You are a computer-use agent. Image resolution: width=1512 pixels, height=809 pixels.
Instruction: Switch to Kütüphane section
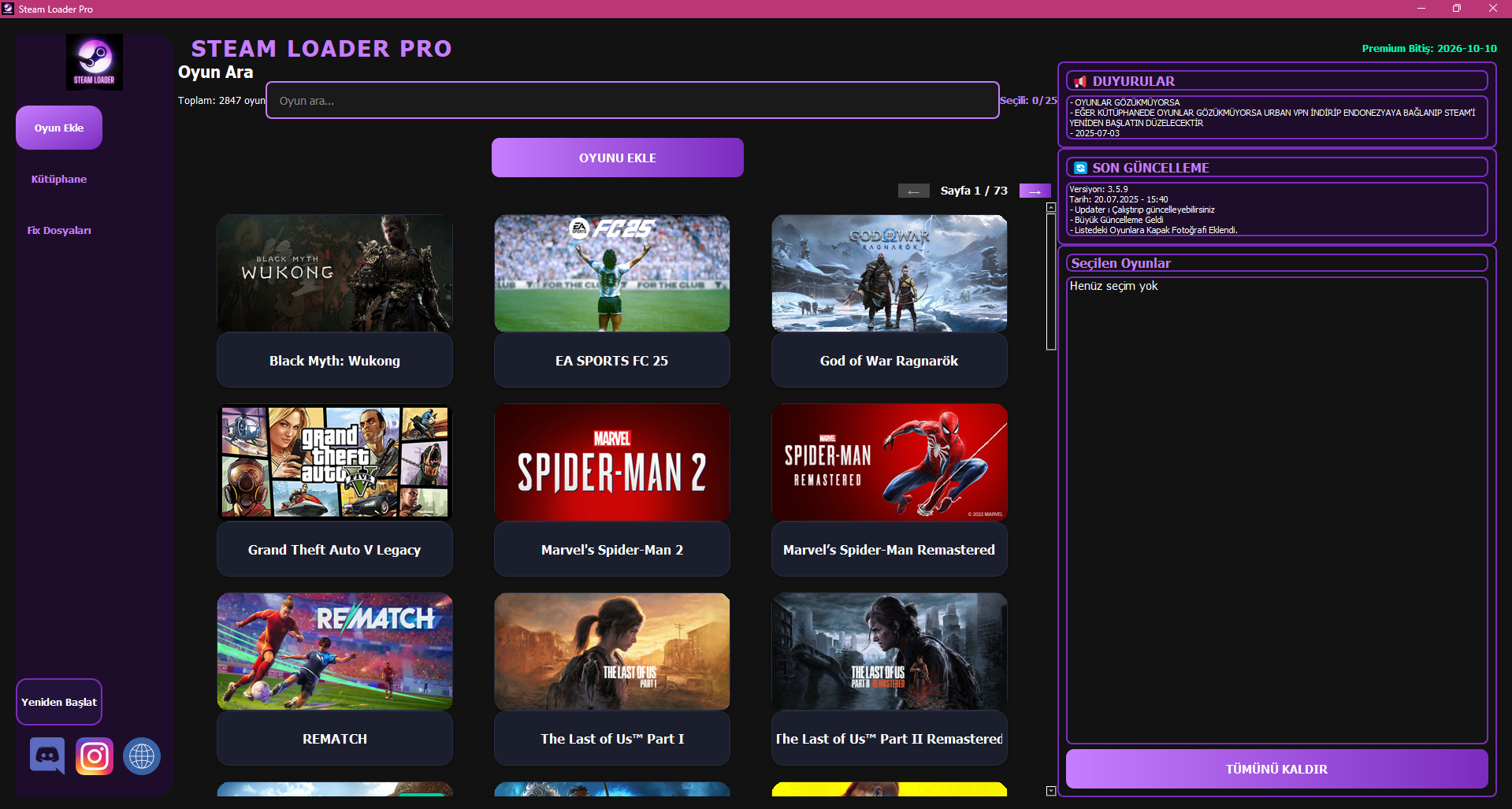59,179
